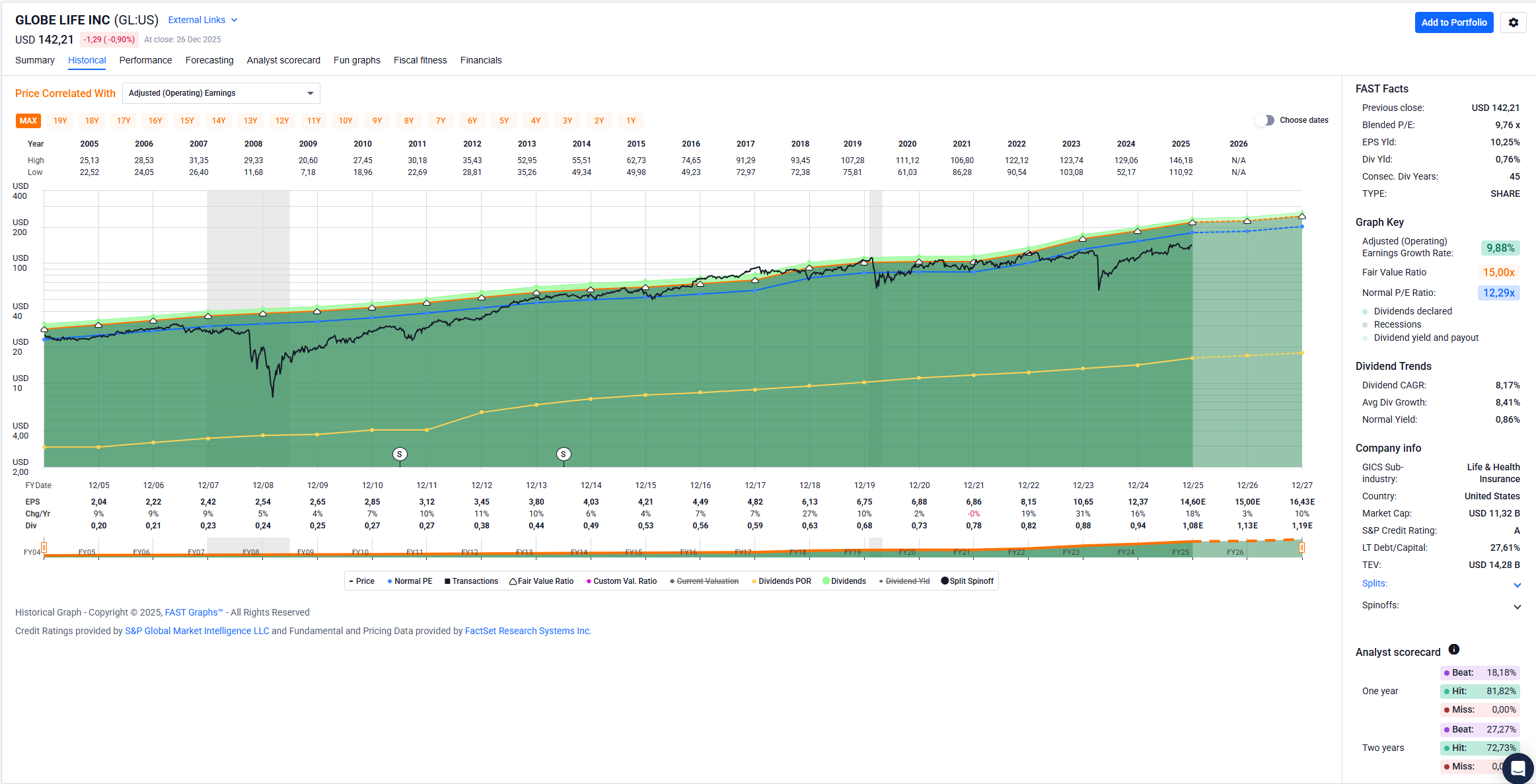
Task: Expand the Spinoffs section chevron
Action: coord(1517,607)
